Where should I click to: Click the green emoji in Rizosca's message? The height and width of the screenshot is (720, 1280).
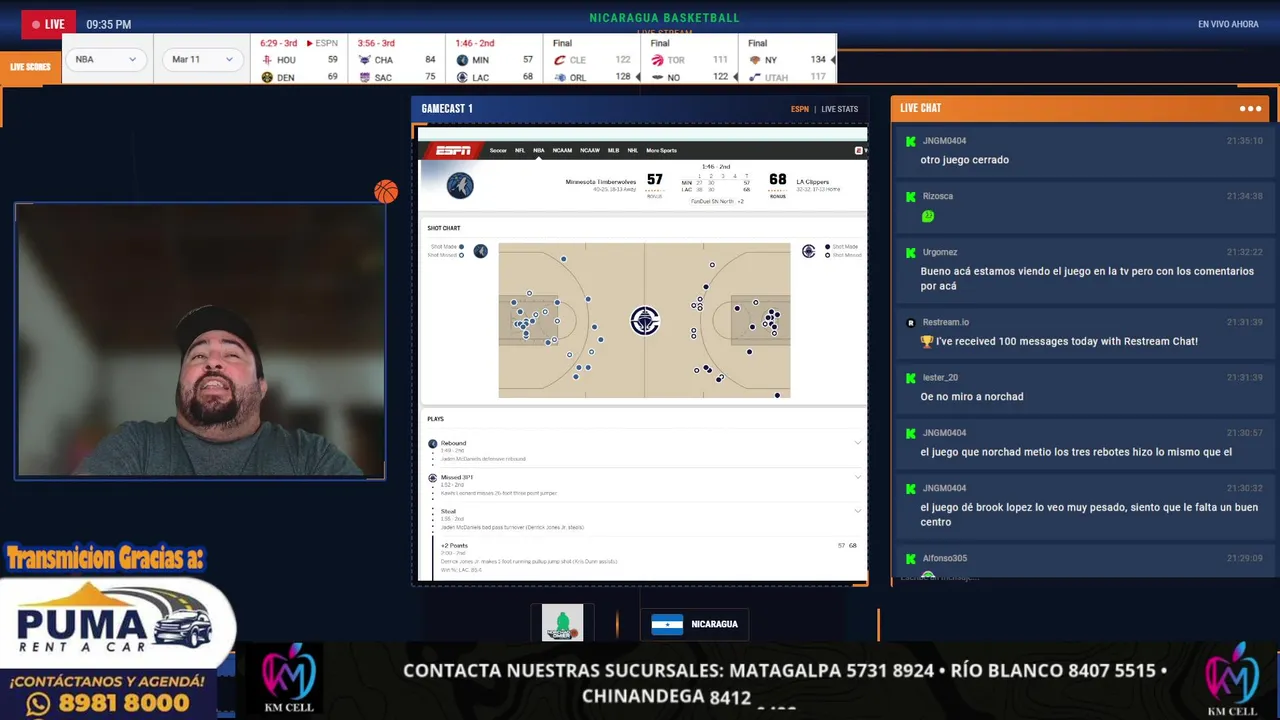(x=928, y=216)
